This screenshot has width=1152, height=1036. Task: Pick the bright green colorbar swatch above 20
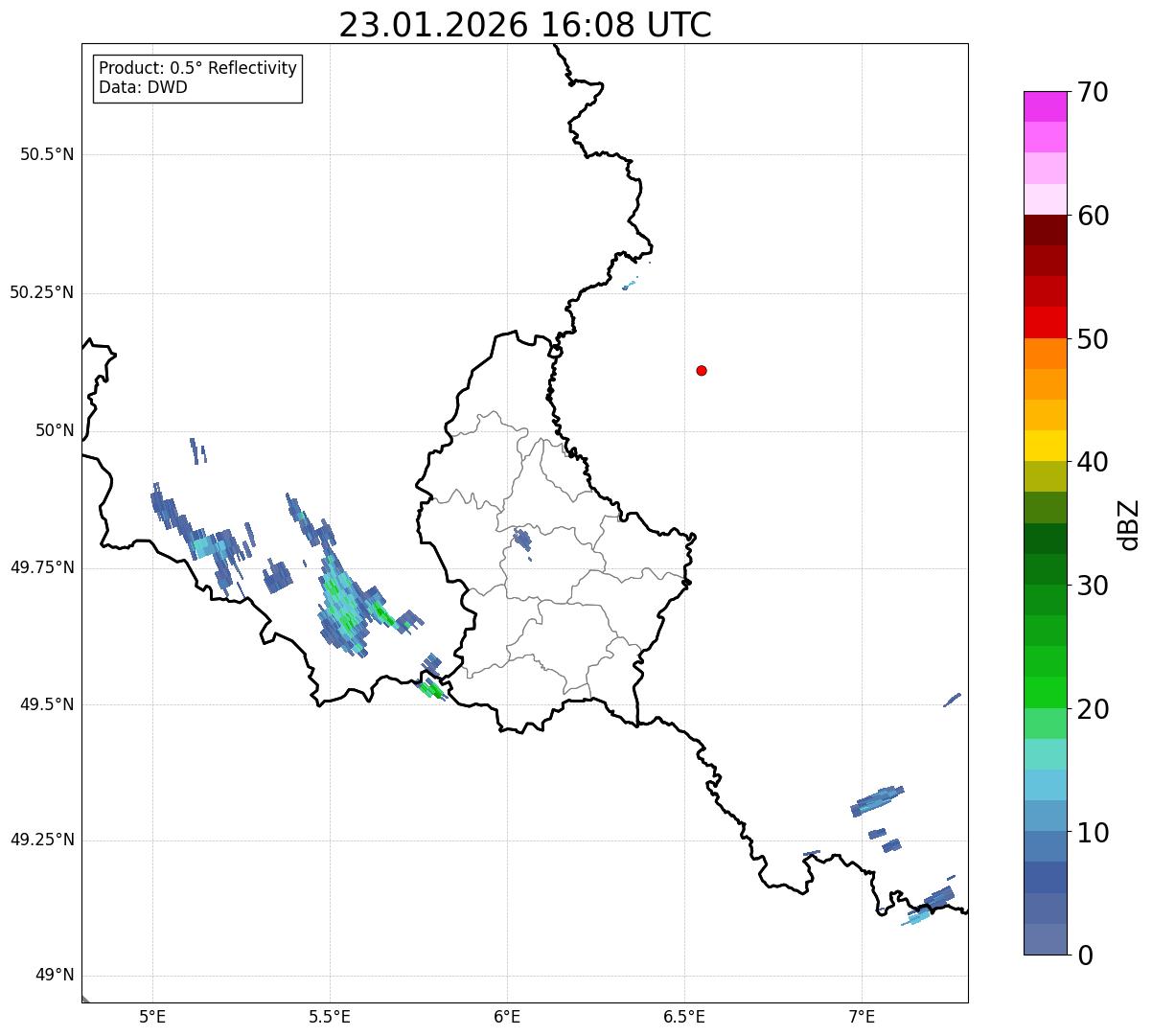[1046, 693]
